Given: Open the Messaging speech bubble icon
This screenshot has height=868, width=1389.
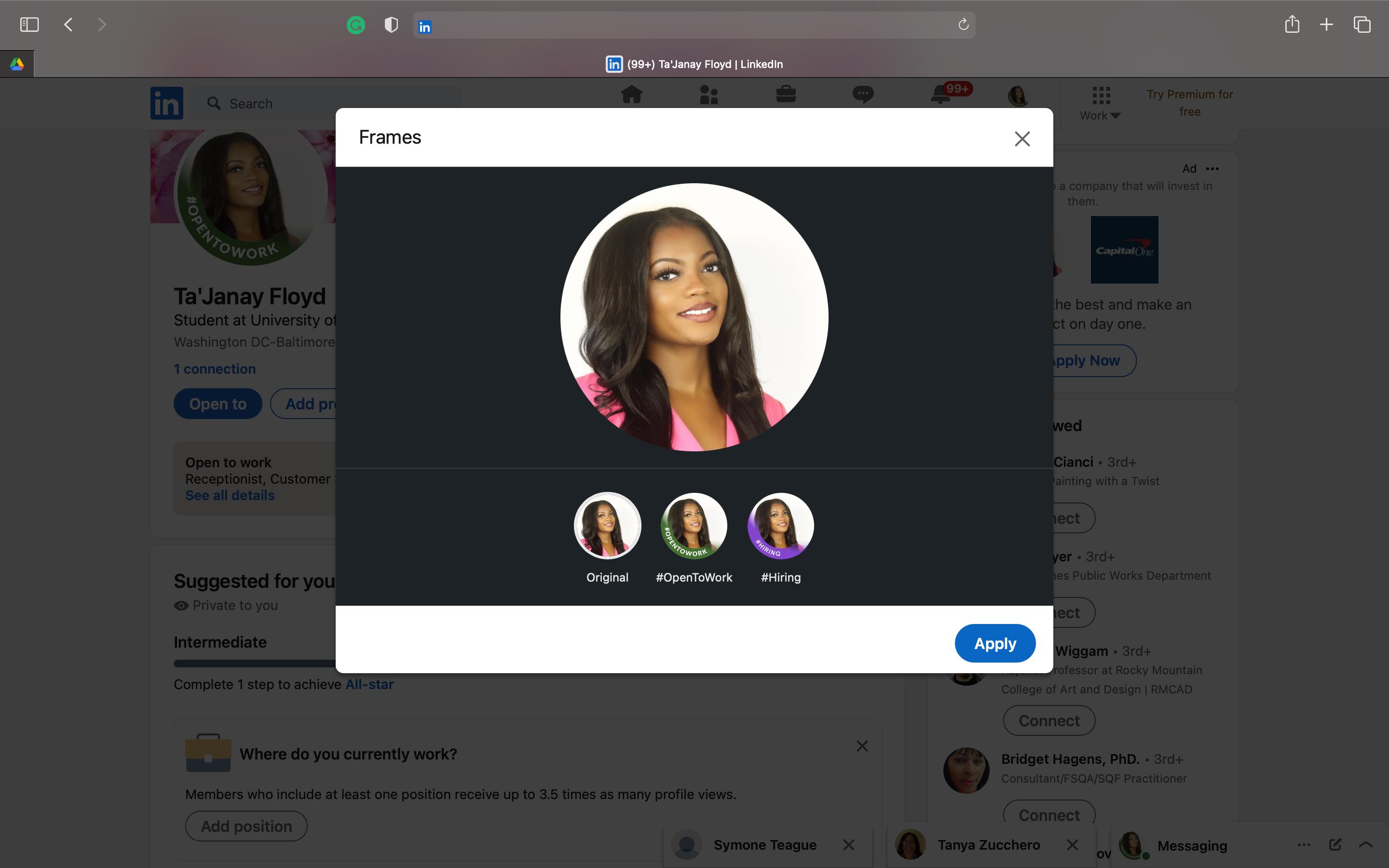Looking at the screenshot, I should pos(863,94).
